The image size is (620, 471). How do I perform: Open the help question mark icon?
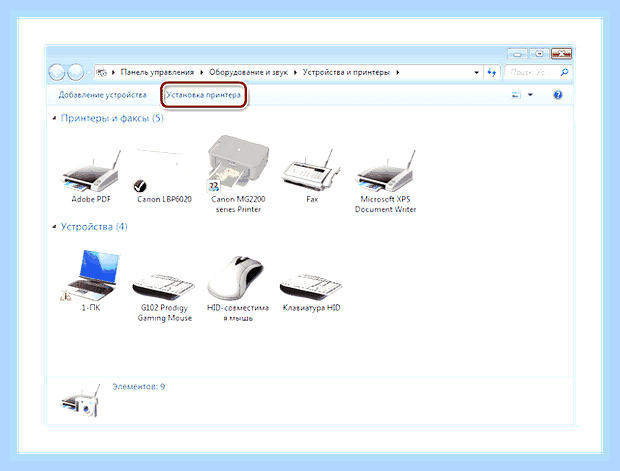558,95
